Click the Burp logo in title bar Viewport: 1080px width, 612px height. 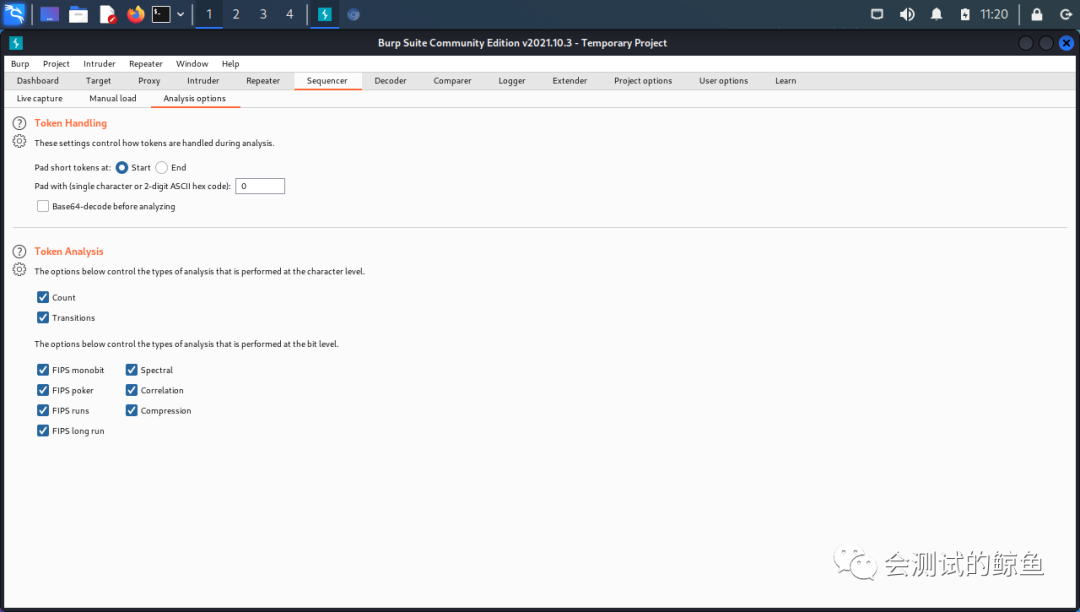click(x=16, y=43)
